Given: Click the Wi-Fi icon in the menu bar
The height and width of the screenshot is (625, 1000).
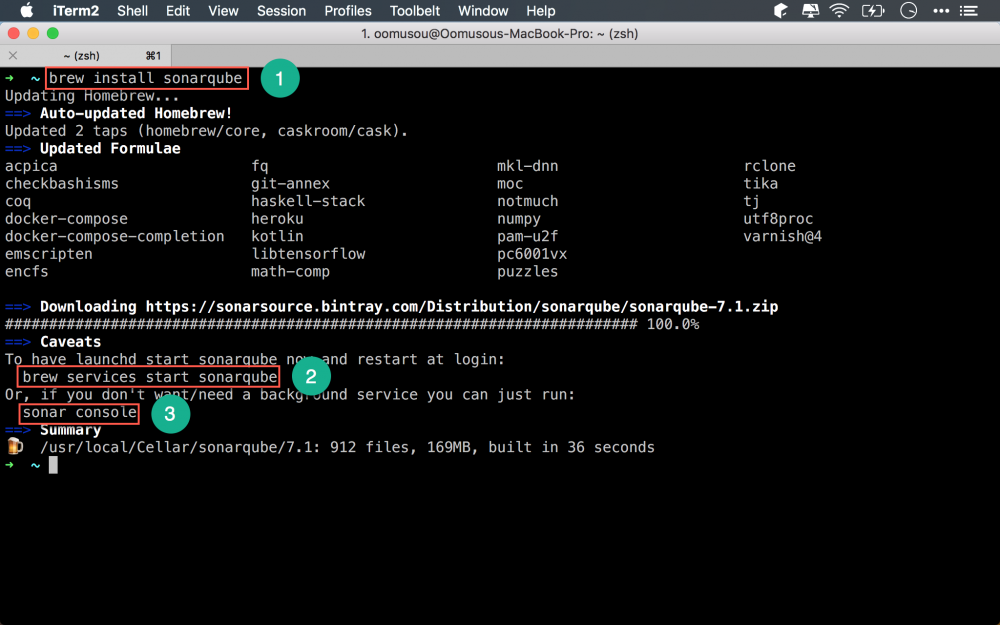Looking at the screenshot, I should click(x=838, y=11).
